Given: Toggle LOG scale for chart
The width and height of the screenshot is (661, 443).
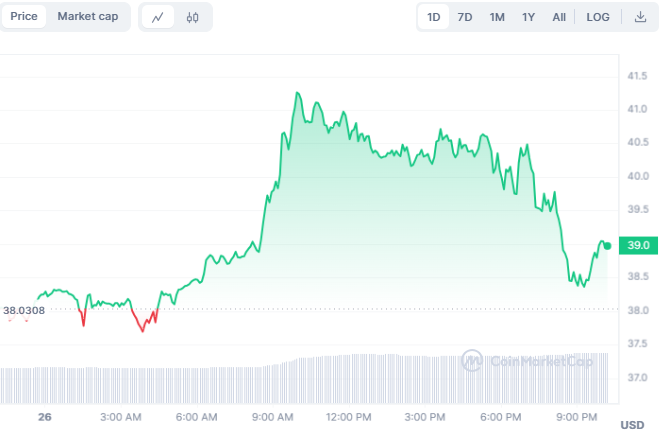Looking at the screenshot, I should 598,17.
